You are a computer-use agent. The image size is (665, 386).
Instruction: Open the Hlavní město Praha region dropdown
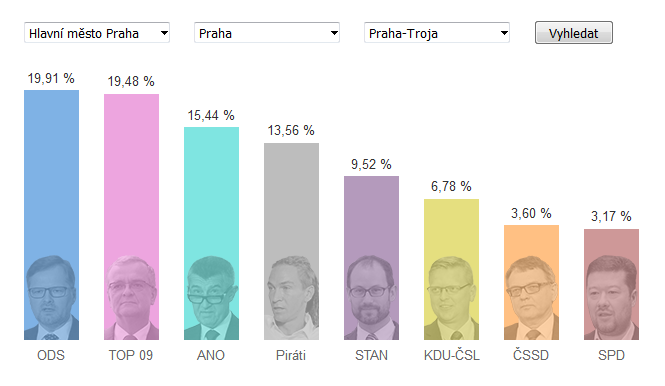97,33
